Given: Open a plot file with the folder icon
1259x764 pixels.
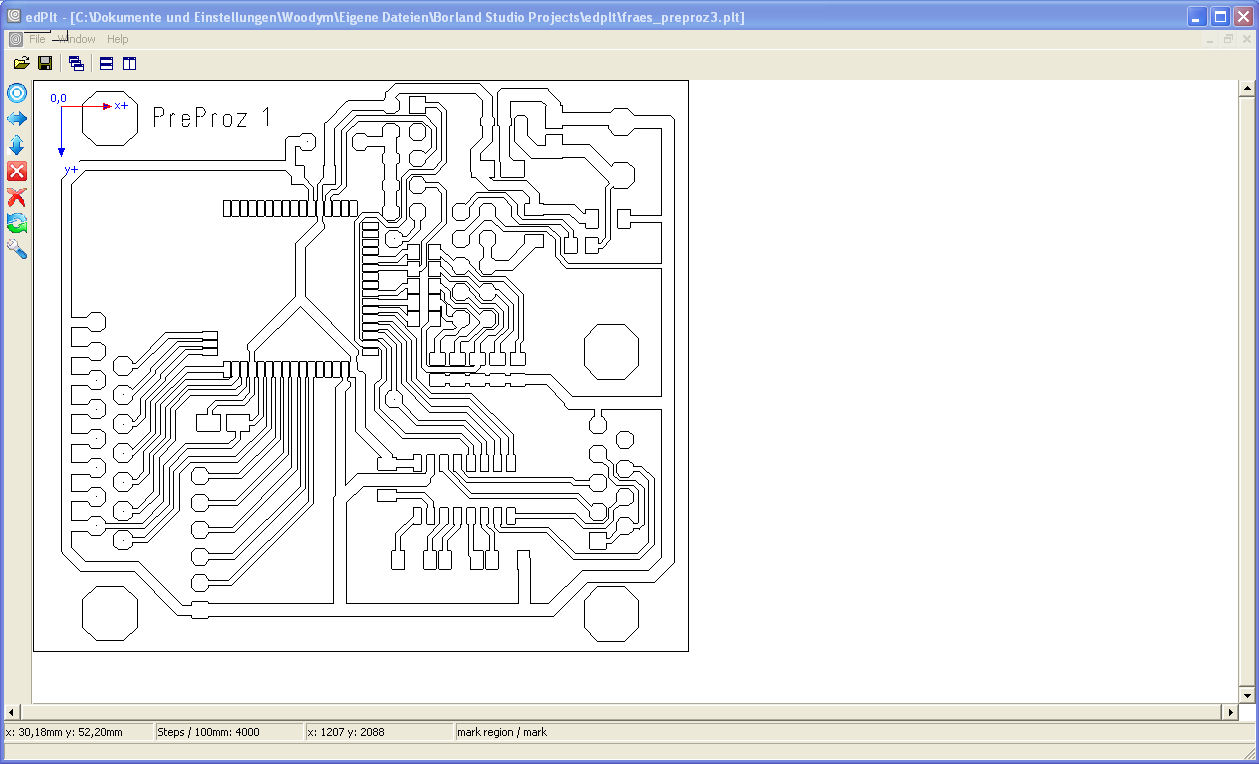Looking at the screenshot, I should [21, 63].
